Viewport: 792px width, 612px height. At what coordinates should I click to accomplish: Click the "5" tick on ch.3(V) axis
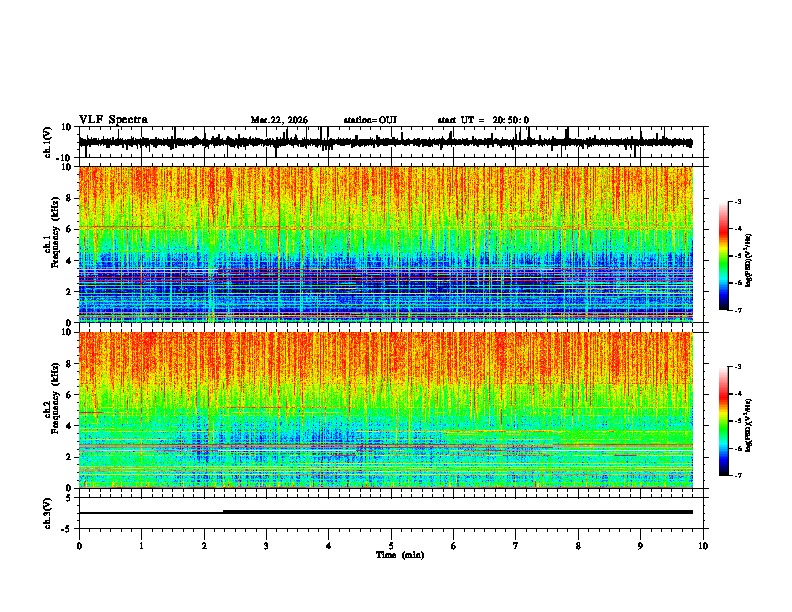(x=70, y=497)
